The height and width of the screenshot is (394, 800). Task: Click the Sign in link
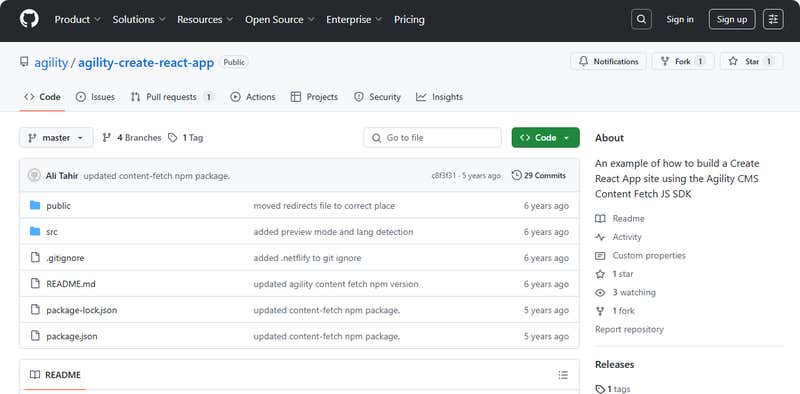680,19
